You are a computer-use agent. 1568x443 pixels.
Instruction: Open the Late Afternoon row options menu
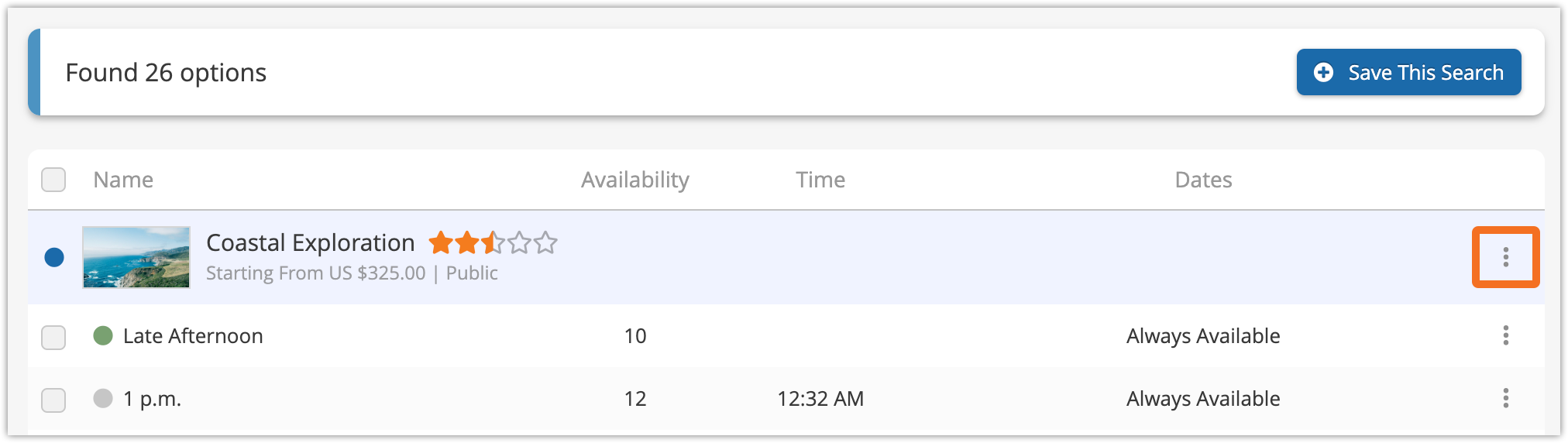tap(1505, 335)
